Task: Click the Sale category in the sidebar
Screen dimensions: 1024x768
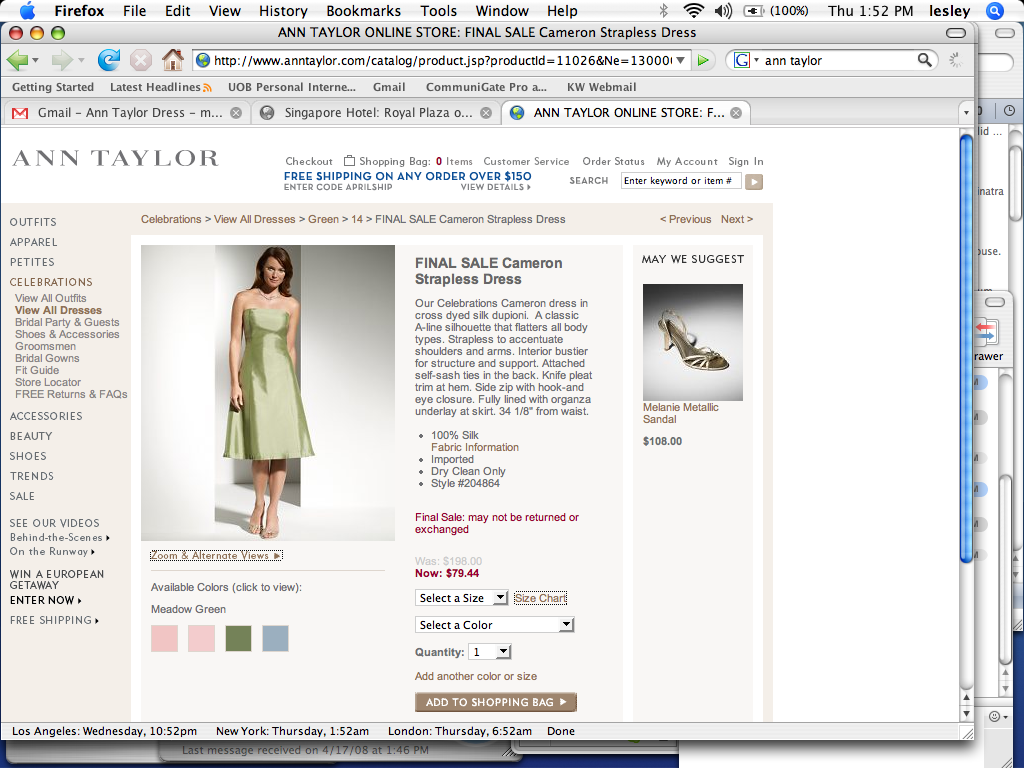Action: [x=22, y=496]
